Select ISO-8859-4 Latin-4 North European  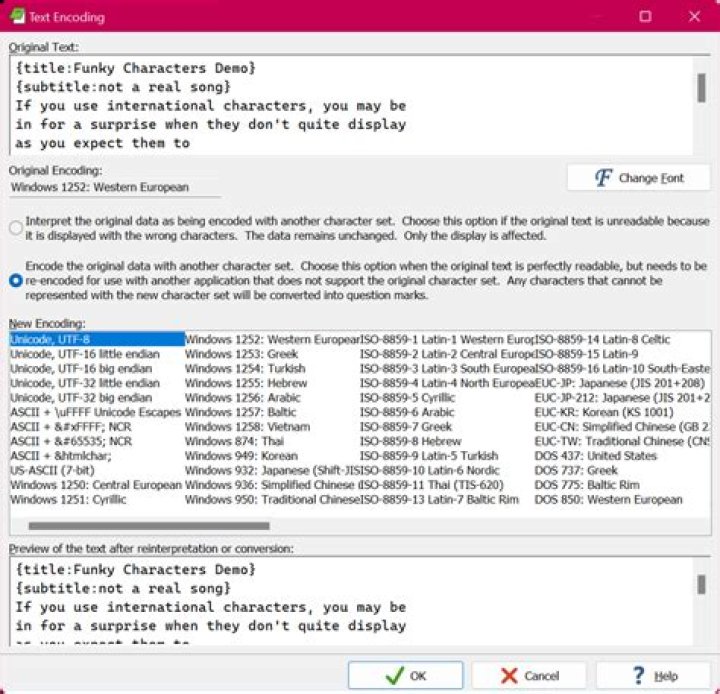(x=447, y=383)
